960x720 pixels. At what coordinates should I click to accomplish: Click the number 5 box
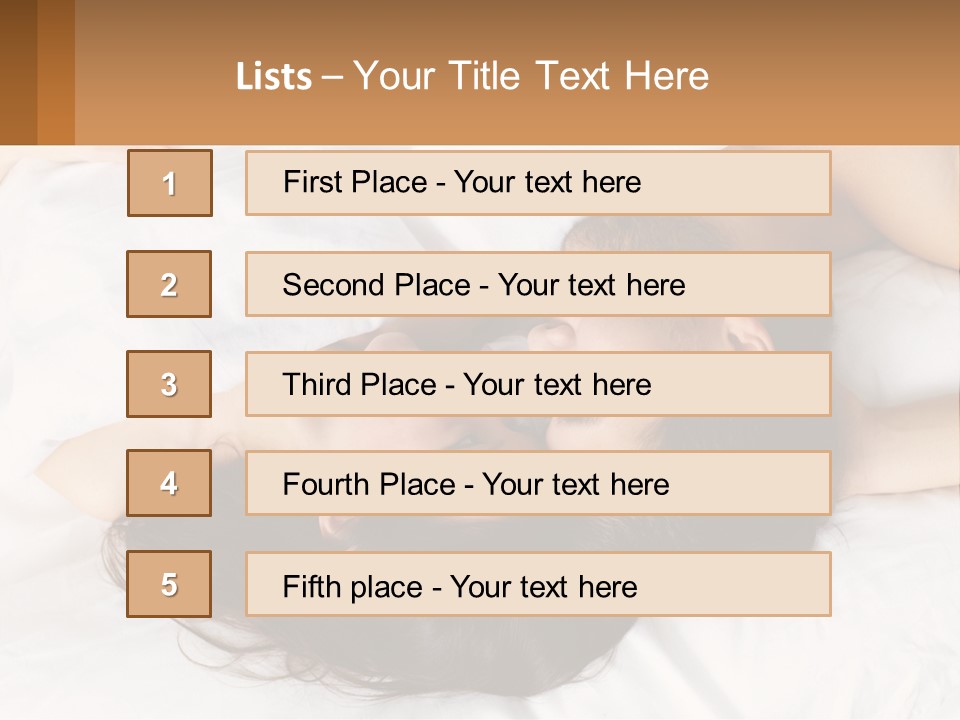[x=169, y=584]
